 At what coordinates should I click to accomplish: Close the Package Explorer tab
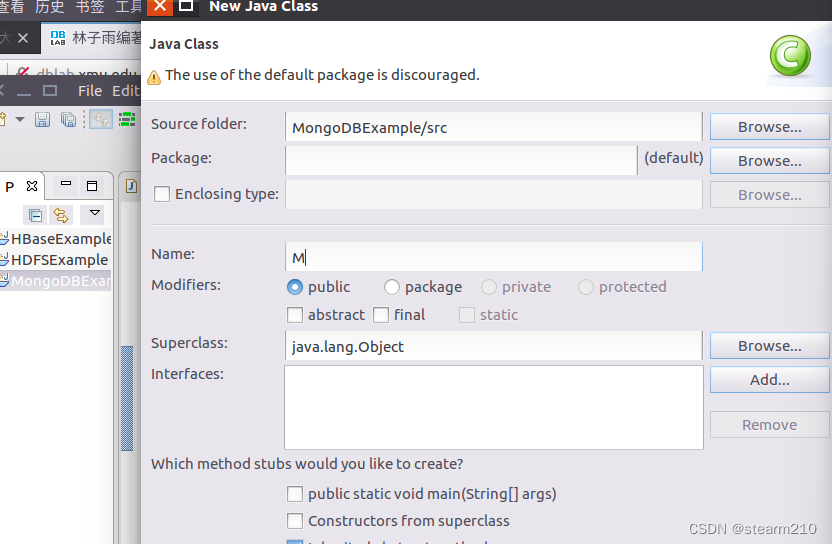(x=31, y=186)
